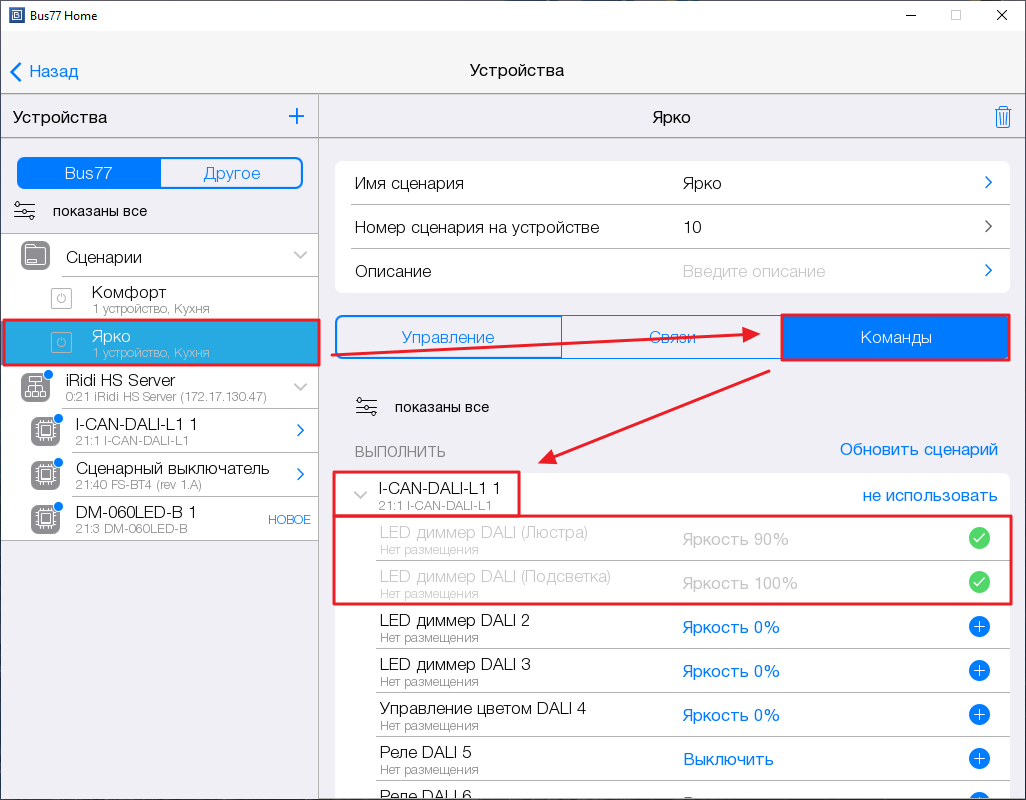Open the Связи tab
This screenshot has width=1026, height=800.
click(x=671, y=338)
